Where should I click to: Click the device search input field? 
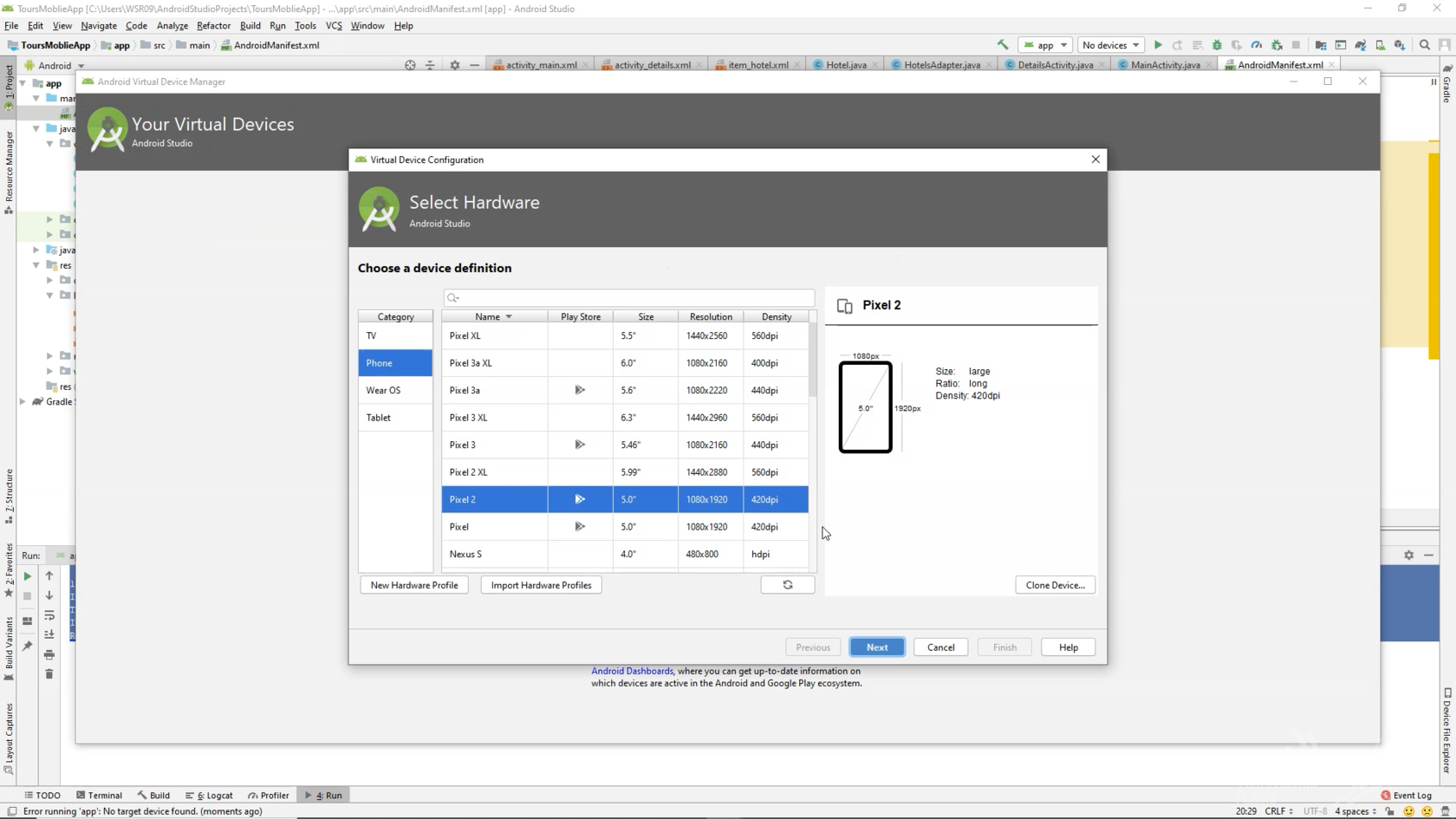click(629, 297)
